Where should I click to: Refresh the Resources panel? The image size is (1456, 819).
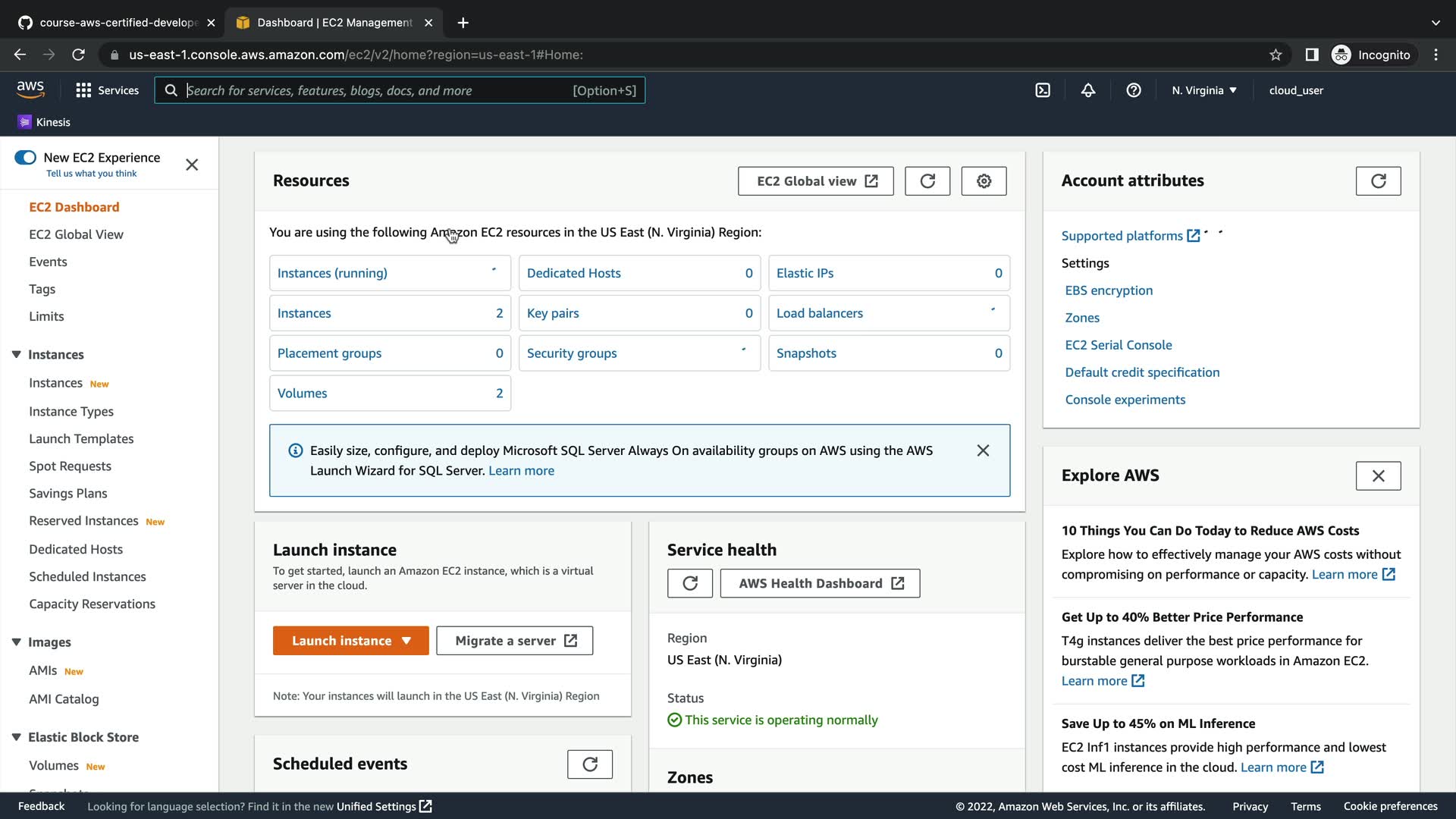coord(927,181)
